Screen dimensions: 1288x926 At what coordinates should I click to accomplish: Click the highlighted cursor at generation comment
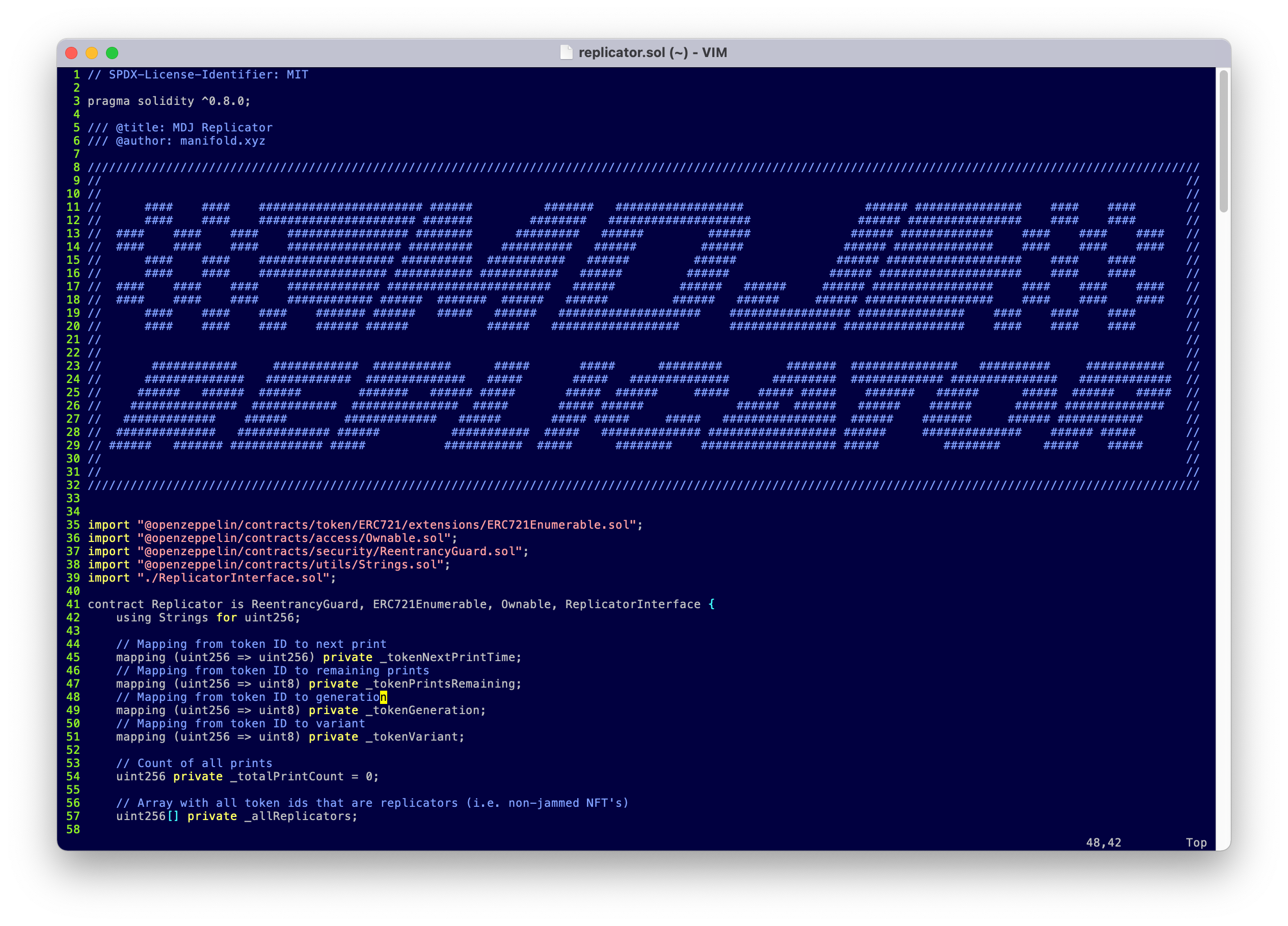pyautogui.click(x=383, y=697)
